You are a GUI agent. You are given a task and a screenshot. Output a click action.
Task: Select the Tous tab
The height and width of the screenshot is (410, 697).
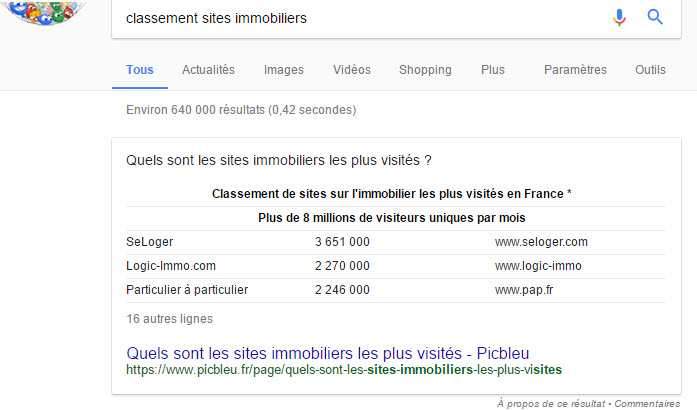click(140, 70)
